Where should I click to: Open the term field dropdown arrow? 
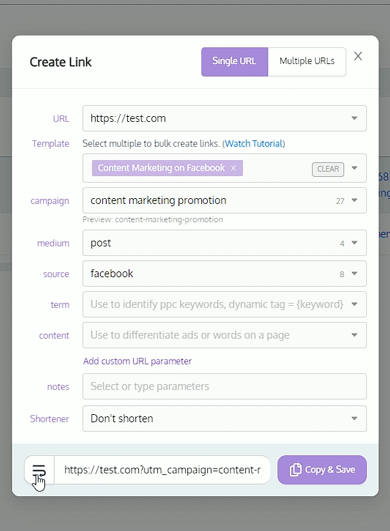click(x=354, y=304)
